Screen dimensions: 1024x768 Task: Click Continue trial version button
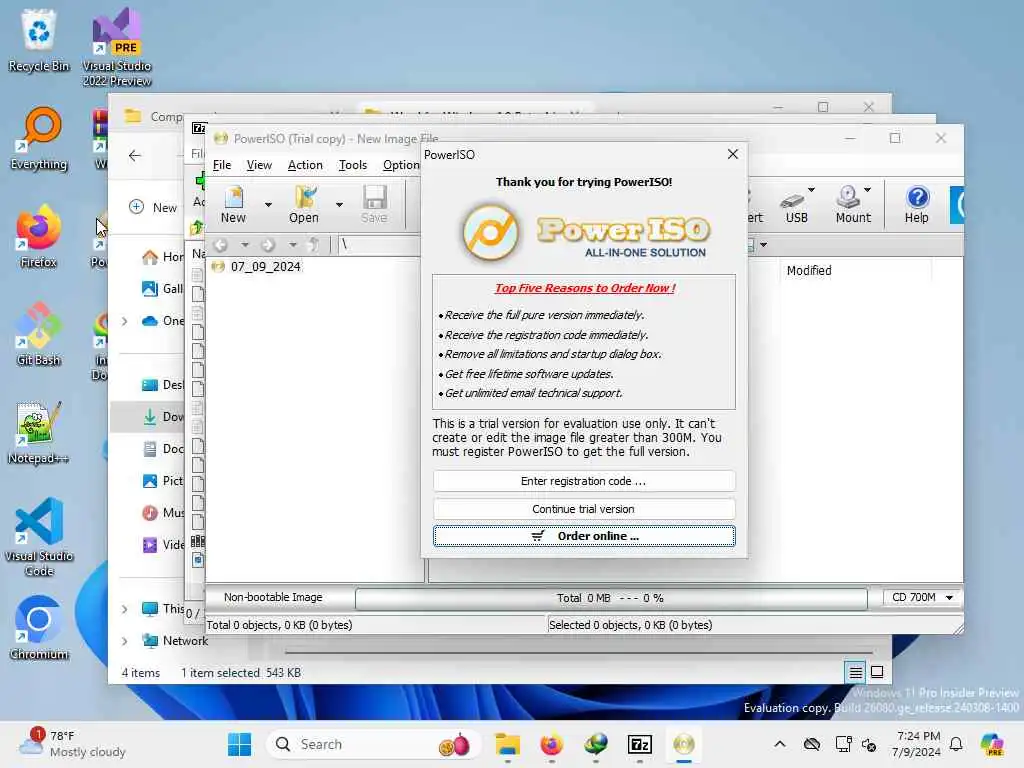tap(584, 509)
